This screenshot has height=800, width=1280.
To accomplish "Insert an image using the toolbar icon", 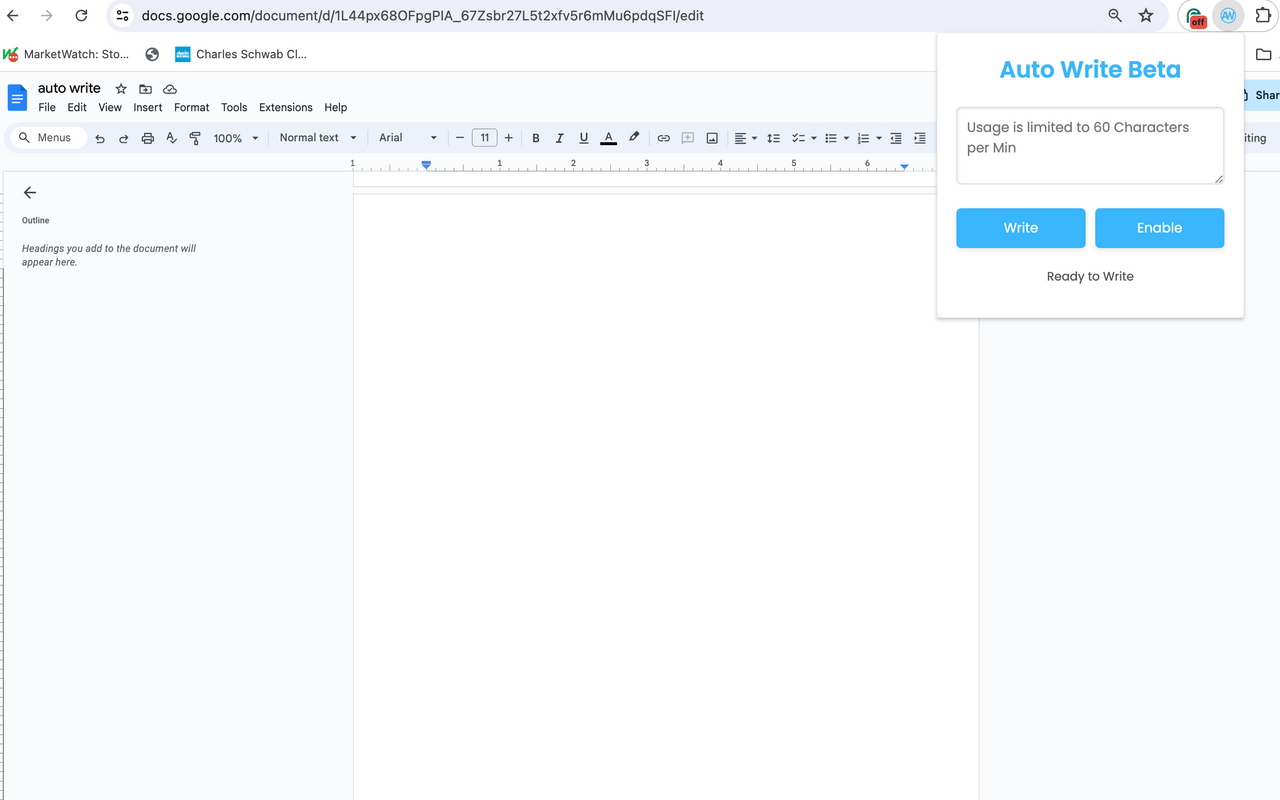I will [x=711, y=137].
